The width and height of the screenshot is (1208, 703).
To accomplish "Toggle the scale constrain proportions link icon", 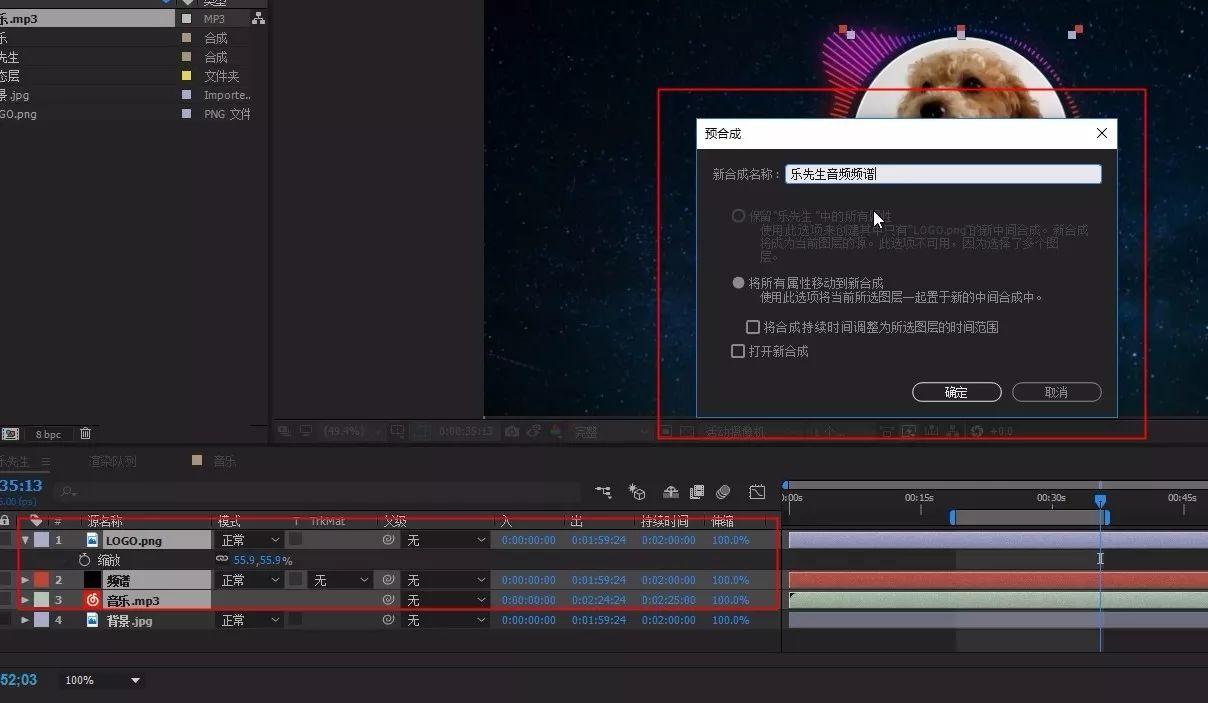I will tap(222, 560).
